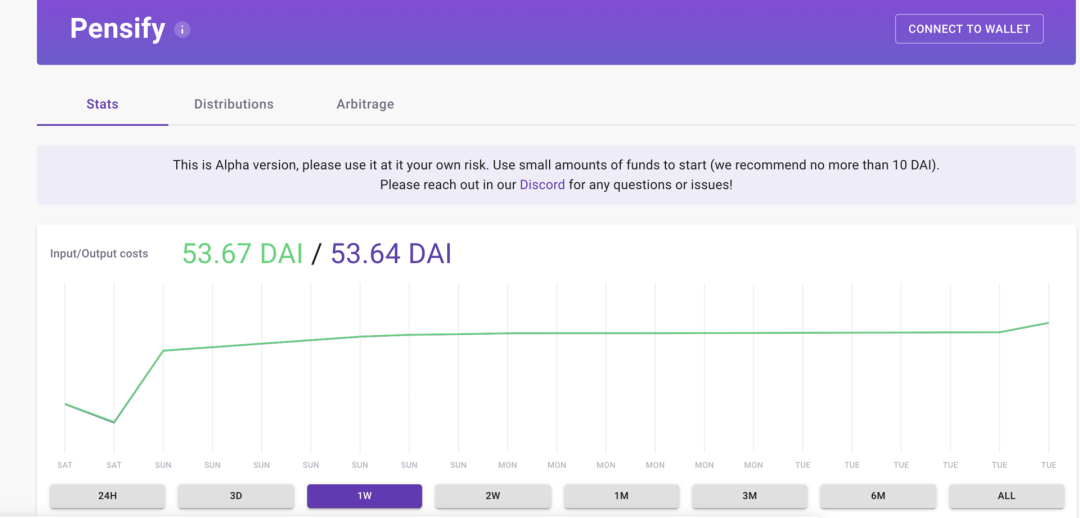Select the 1M time range
This screenshot has height=518, width=1080.
click(x=621, y=495)
